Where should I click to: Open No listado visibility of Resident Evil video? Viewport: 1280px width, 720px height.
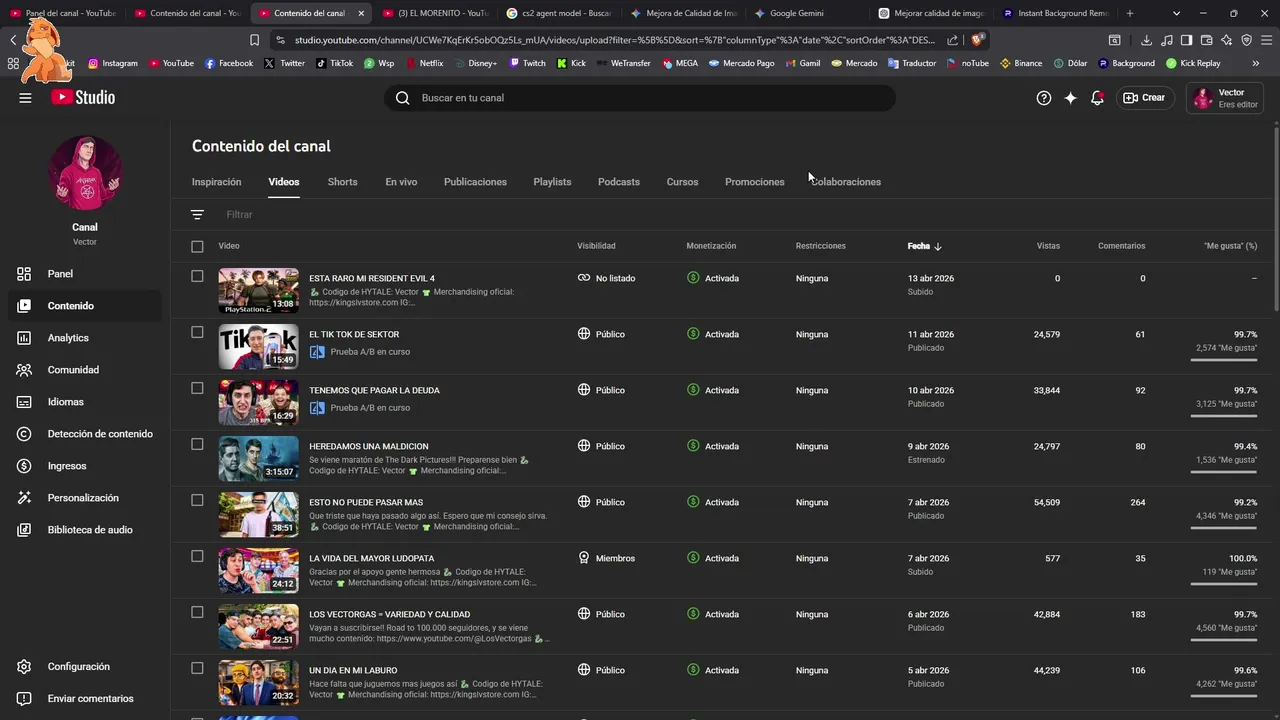click(x=606, y=278)
